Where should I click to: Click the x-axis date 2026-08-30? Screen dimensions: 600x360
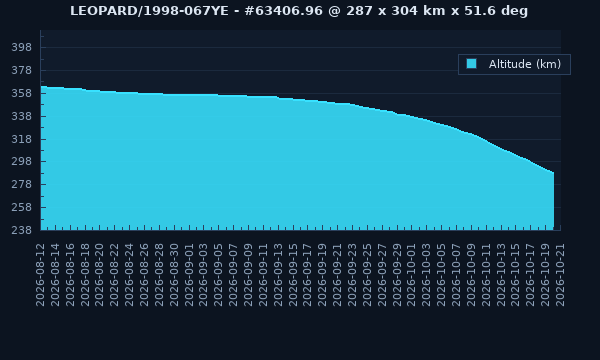pos(174,275)
